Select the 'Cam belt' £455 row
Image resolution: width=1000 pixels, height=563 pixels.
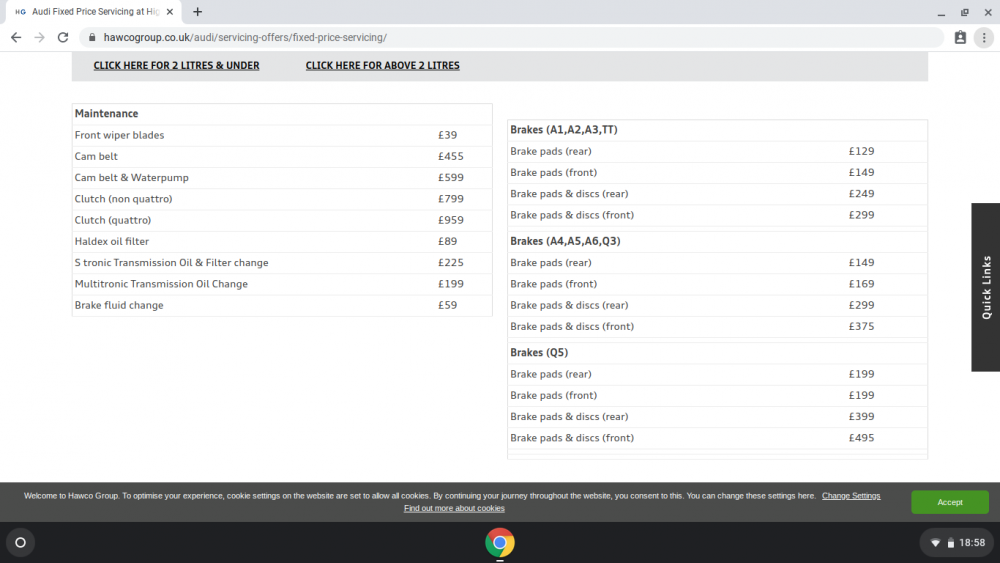pyautogui.click(x=282, y=156)
